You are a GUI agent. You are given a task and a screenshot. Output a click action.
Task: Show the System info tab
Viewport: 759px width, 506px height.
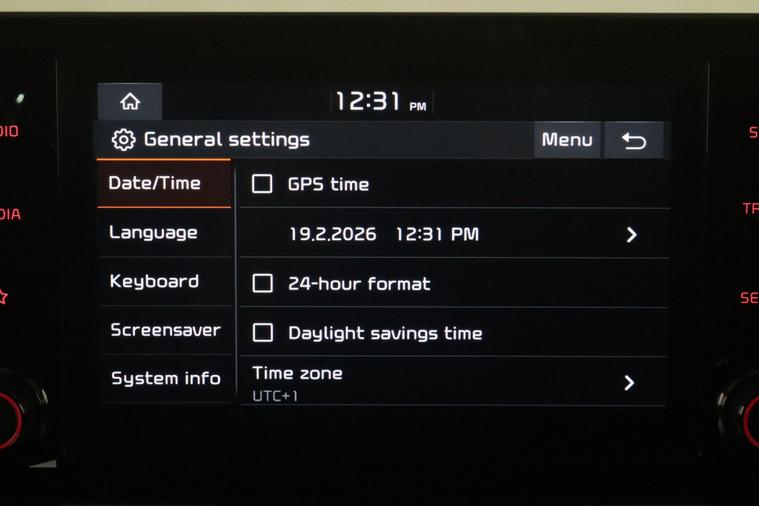[x=165, y=379]
